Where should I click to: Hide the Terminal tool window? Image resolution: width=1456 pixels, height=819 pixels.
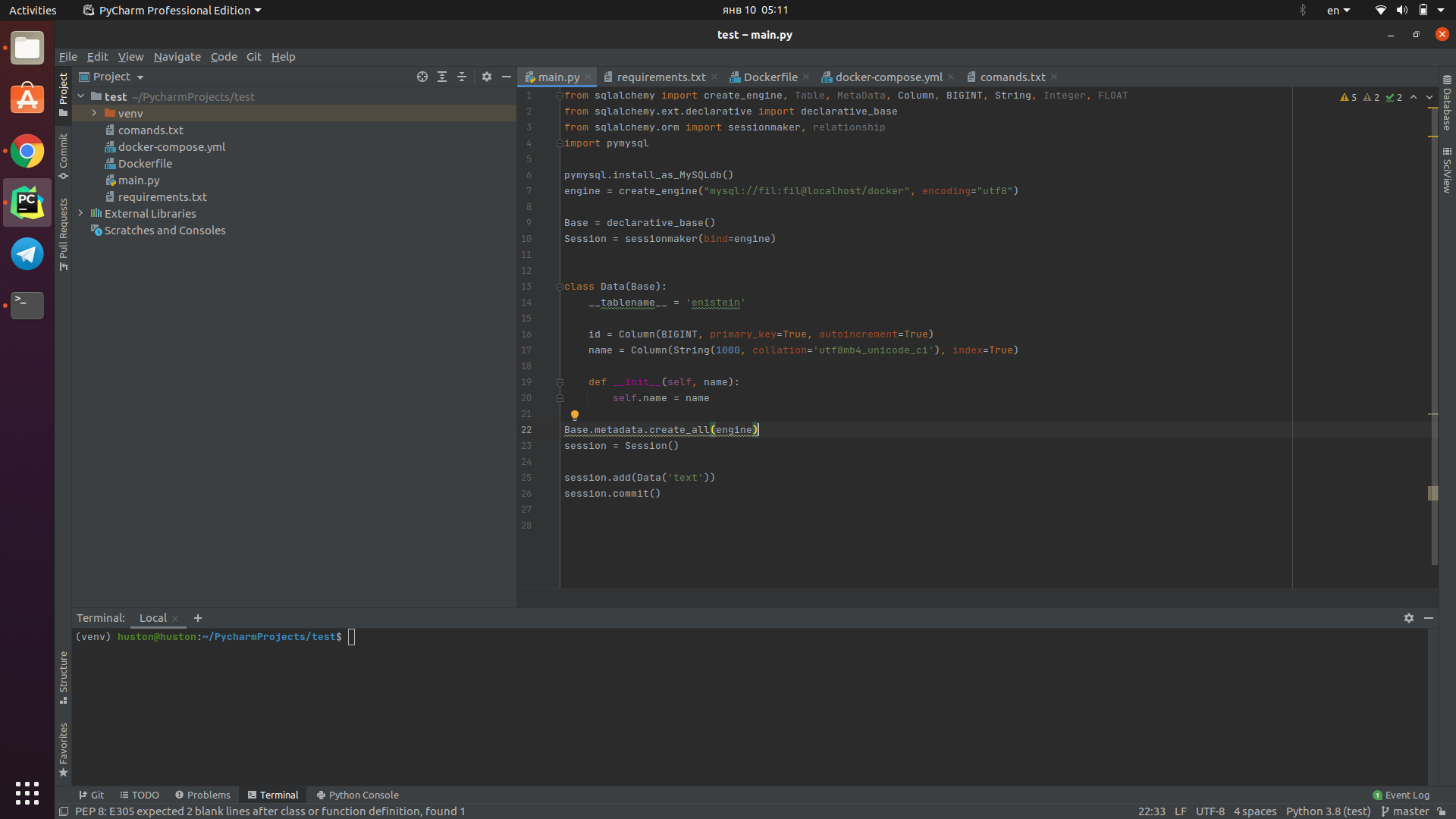pyautogui.click(x=1429, y=618)
